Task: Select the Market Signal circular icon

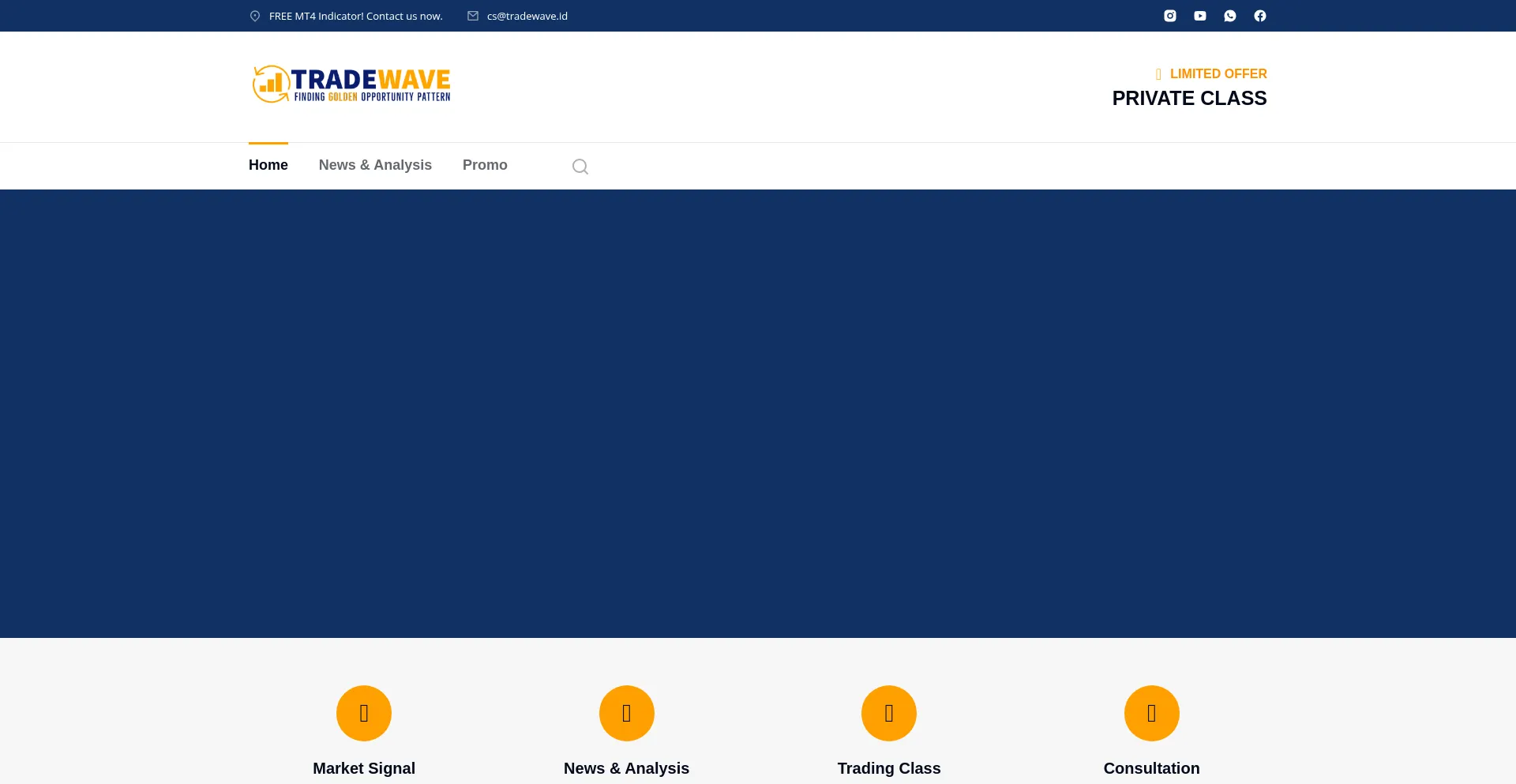Action: (364, 713)
